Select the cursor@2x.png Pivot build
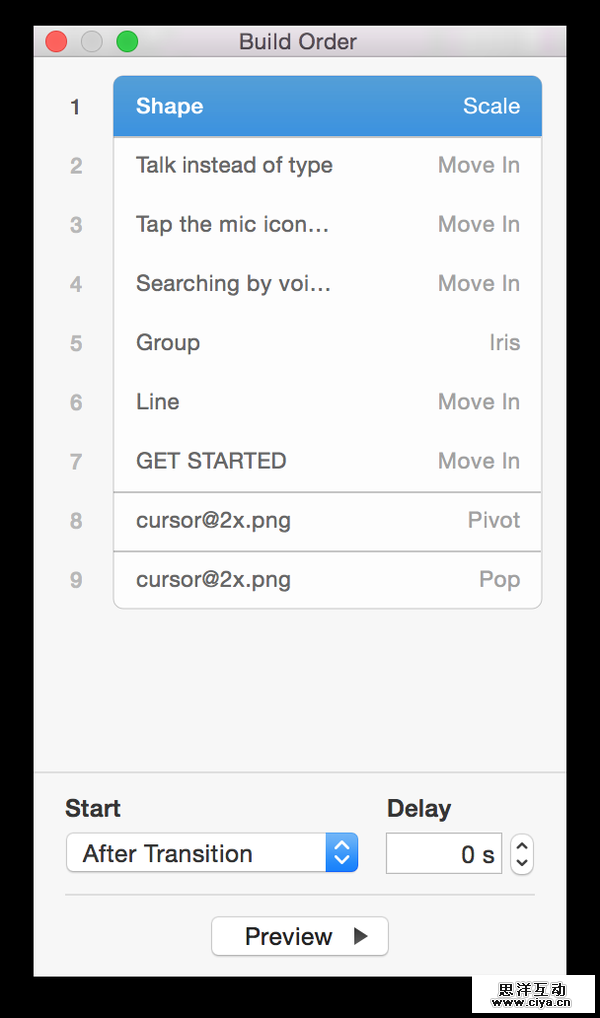 click(327, 521)
